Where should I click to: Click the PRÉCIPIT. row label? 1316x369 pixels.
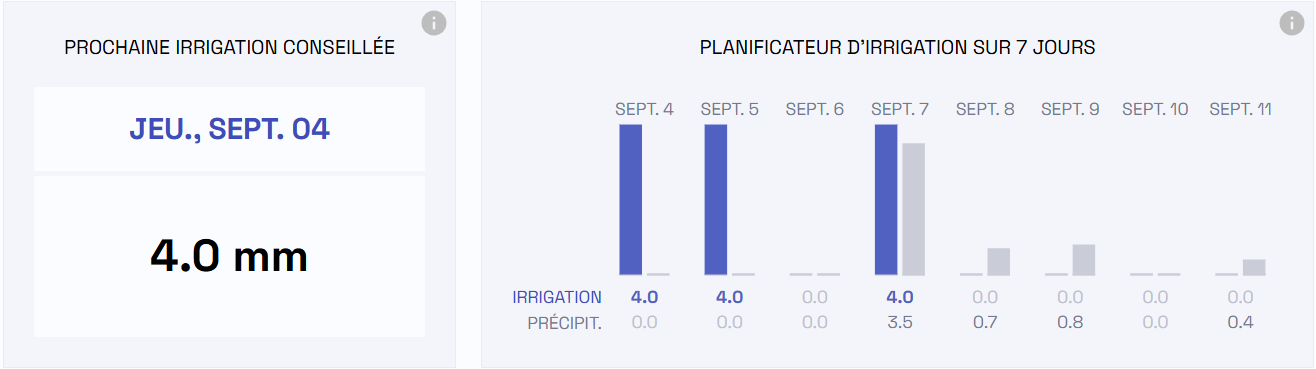tap(565, 323)
